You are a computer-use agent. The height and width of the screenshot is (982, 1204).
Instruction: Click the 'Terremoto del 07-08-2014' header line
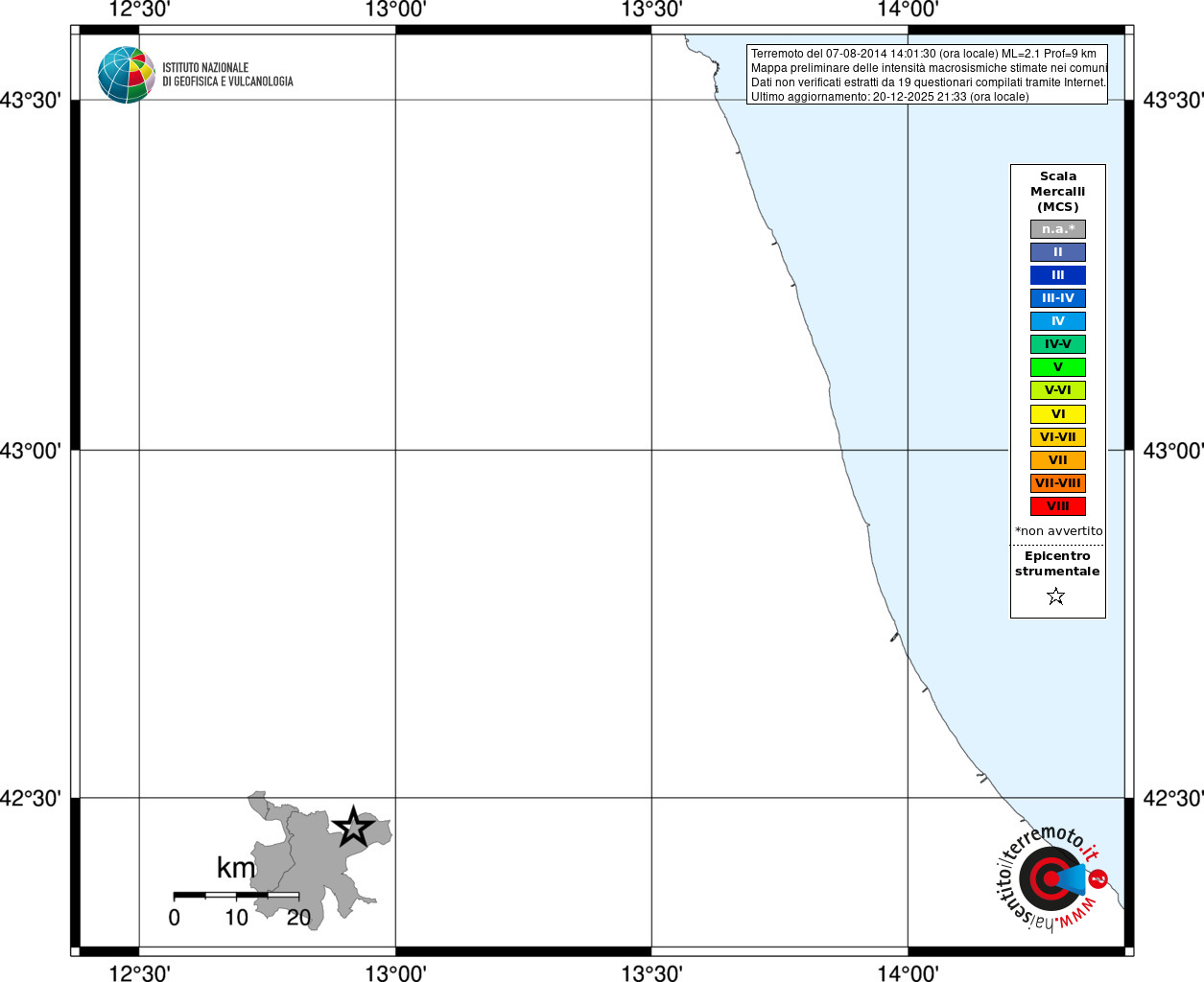pos(924,54)
